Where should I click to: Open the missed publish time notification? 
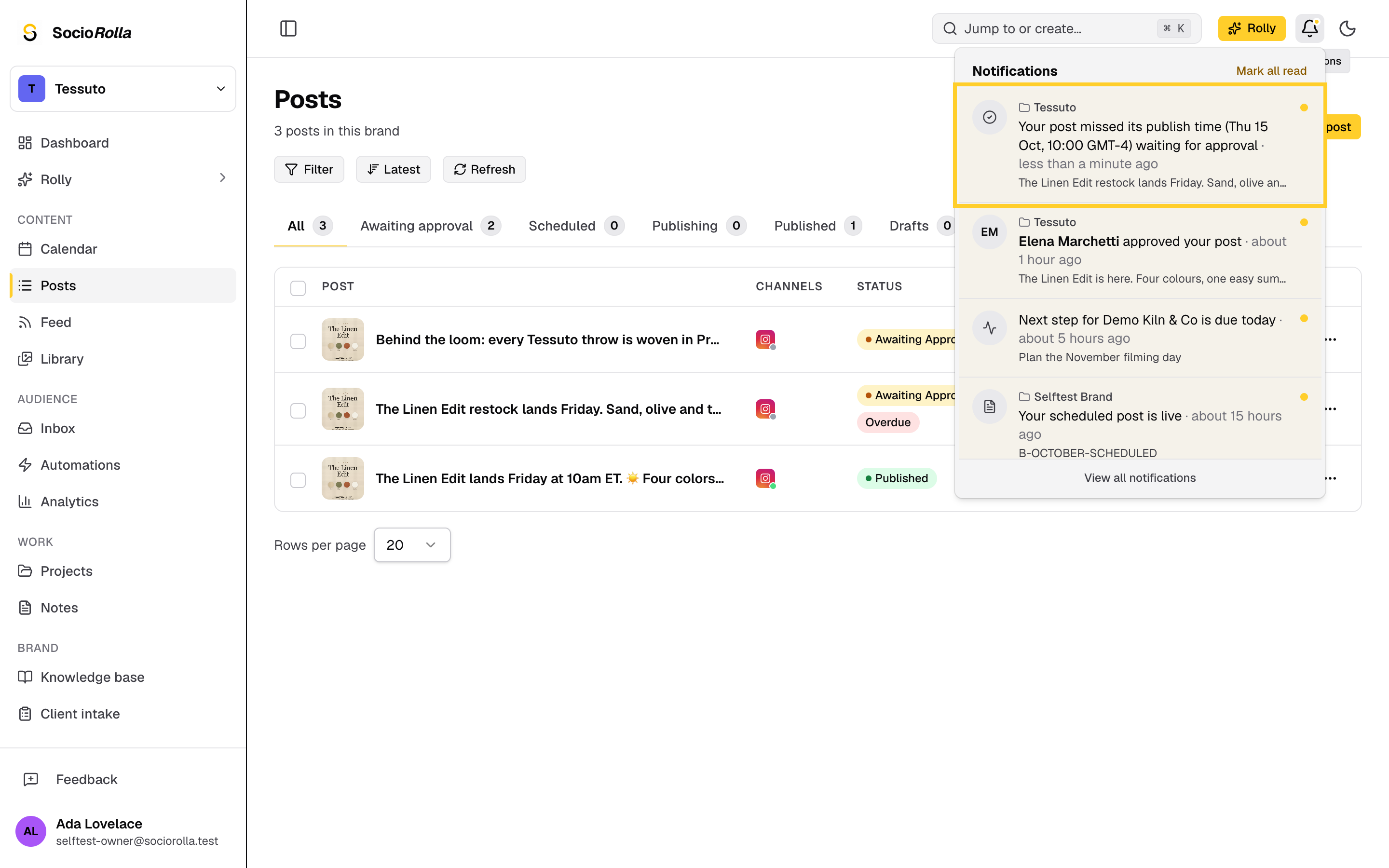[1139, 145]
